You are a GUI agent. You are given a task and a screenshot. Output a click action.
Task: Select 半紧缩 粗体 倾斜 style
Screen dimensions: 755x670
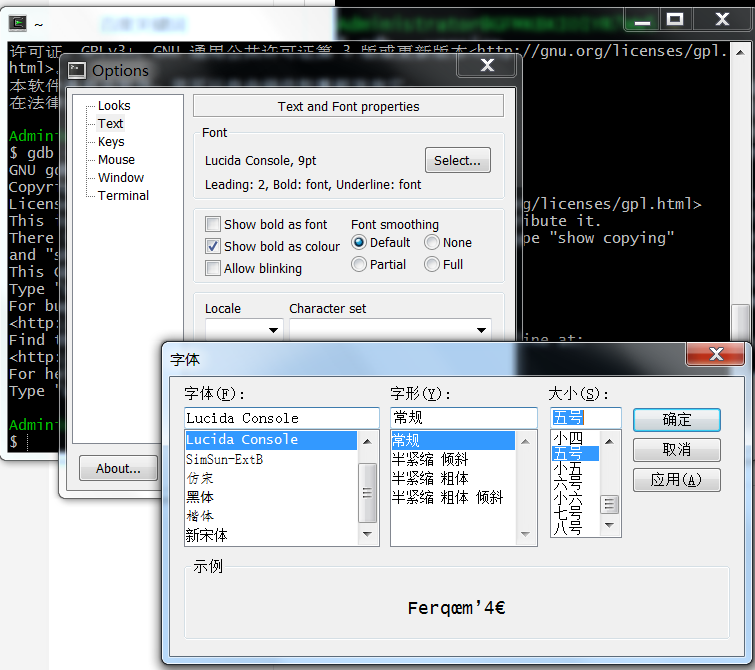(x=453, y=497)
